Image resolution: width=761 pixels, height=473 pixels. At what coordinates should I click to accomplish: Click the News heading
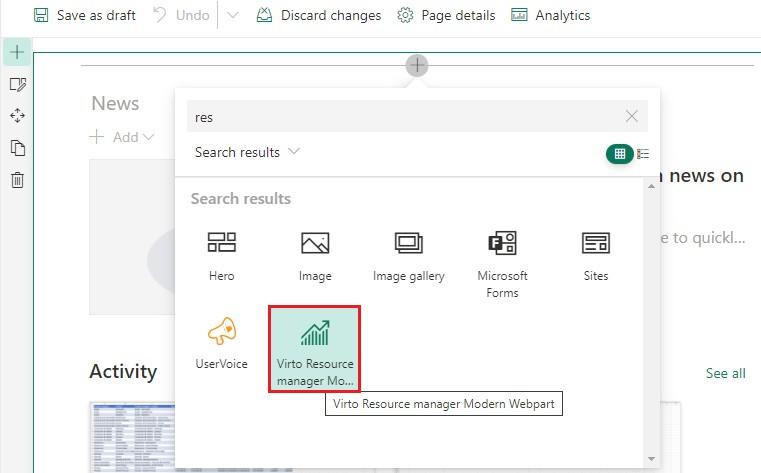tap(116, 103)
